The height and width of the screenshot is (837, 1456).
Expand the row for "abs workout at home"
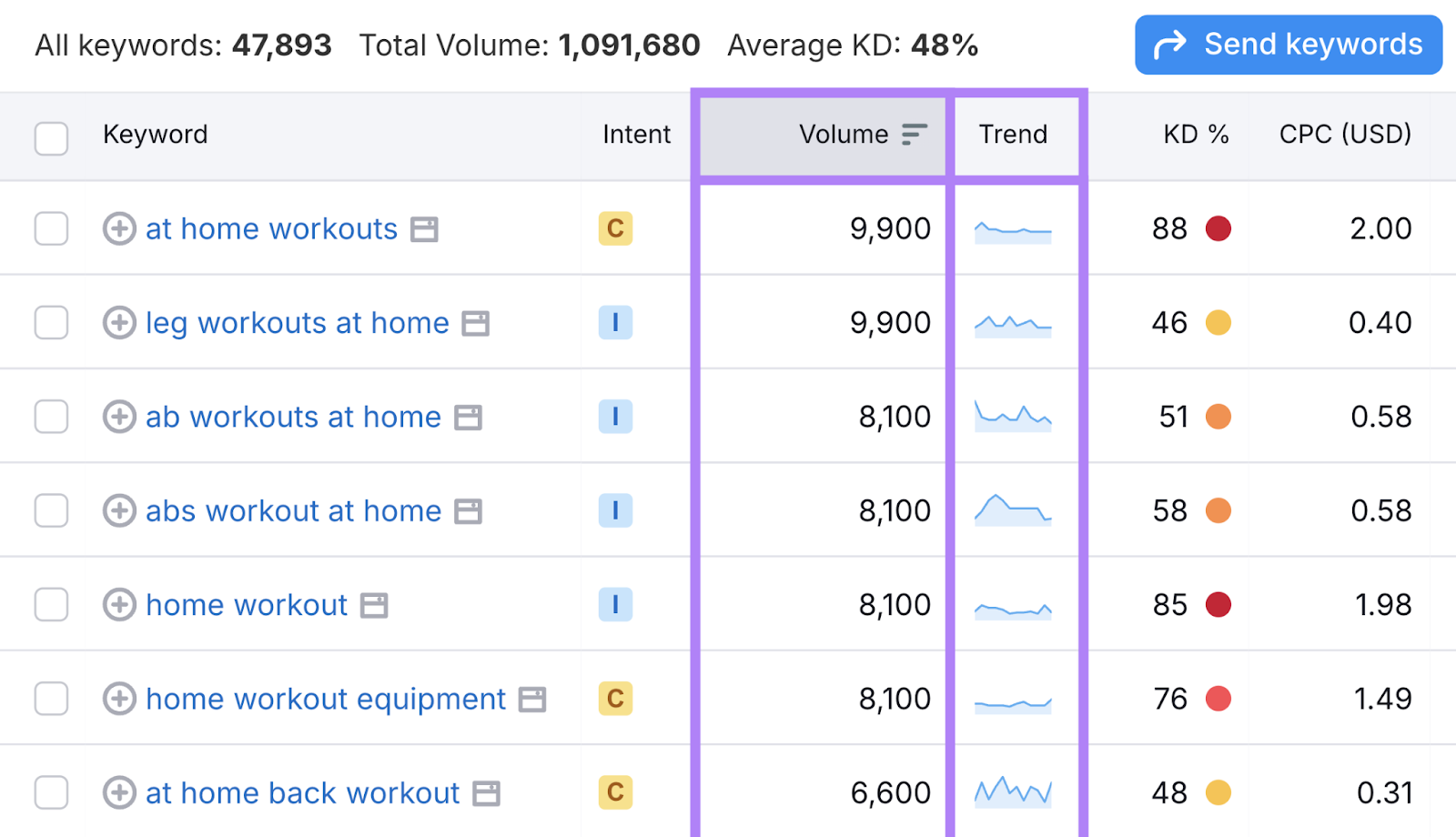click(118, 509)
